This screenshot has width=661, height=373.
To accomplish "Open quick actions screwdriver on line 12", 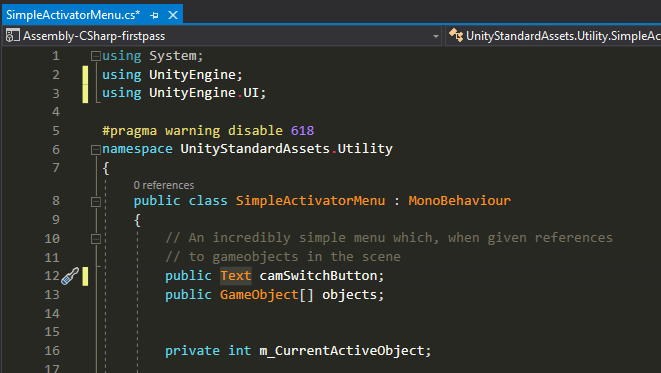I will pyautogui.click(x=70, y=276).
